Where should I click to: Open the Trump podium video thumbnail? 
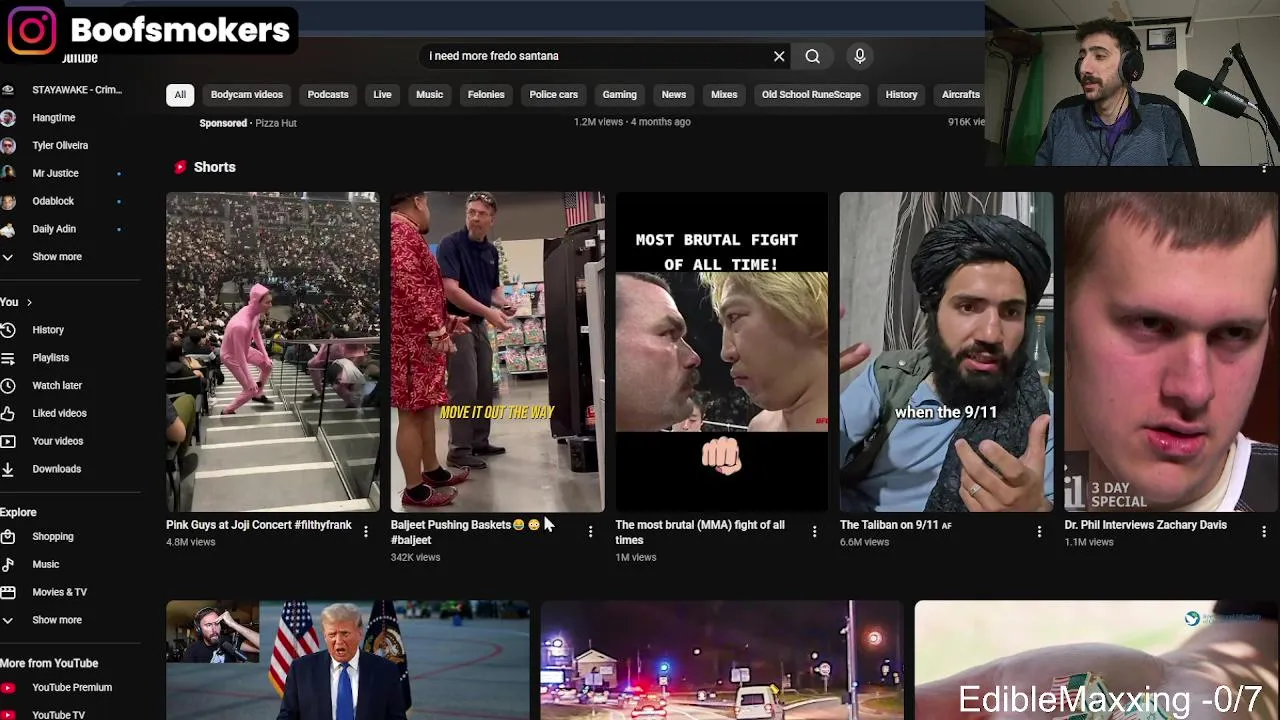coord(348,660)
